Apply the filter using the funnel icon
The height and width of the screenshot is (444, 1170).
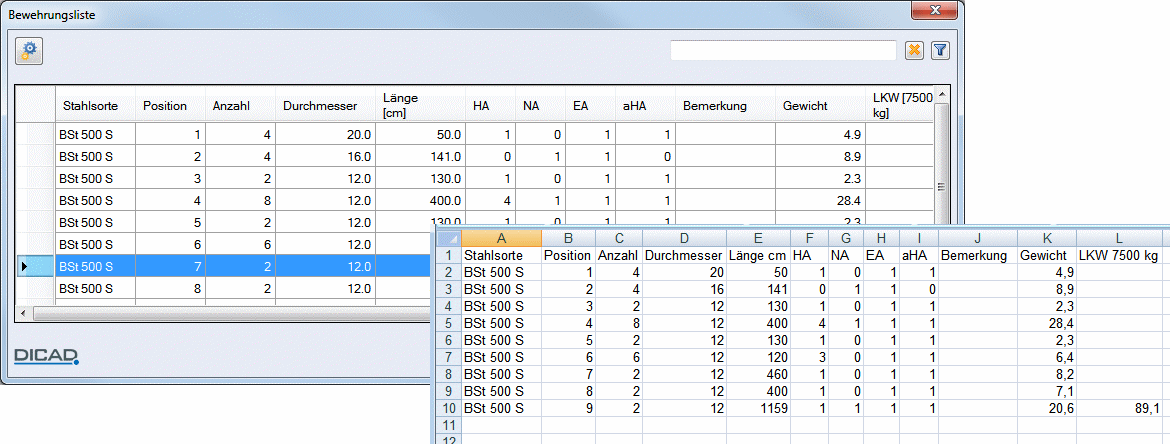pos(940,51)
